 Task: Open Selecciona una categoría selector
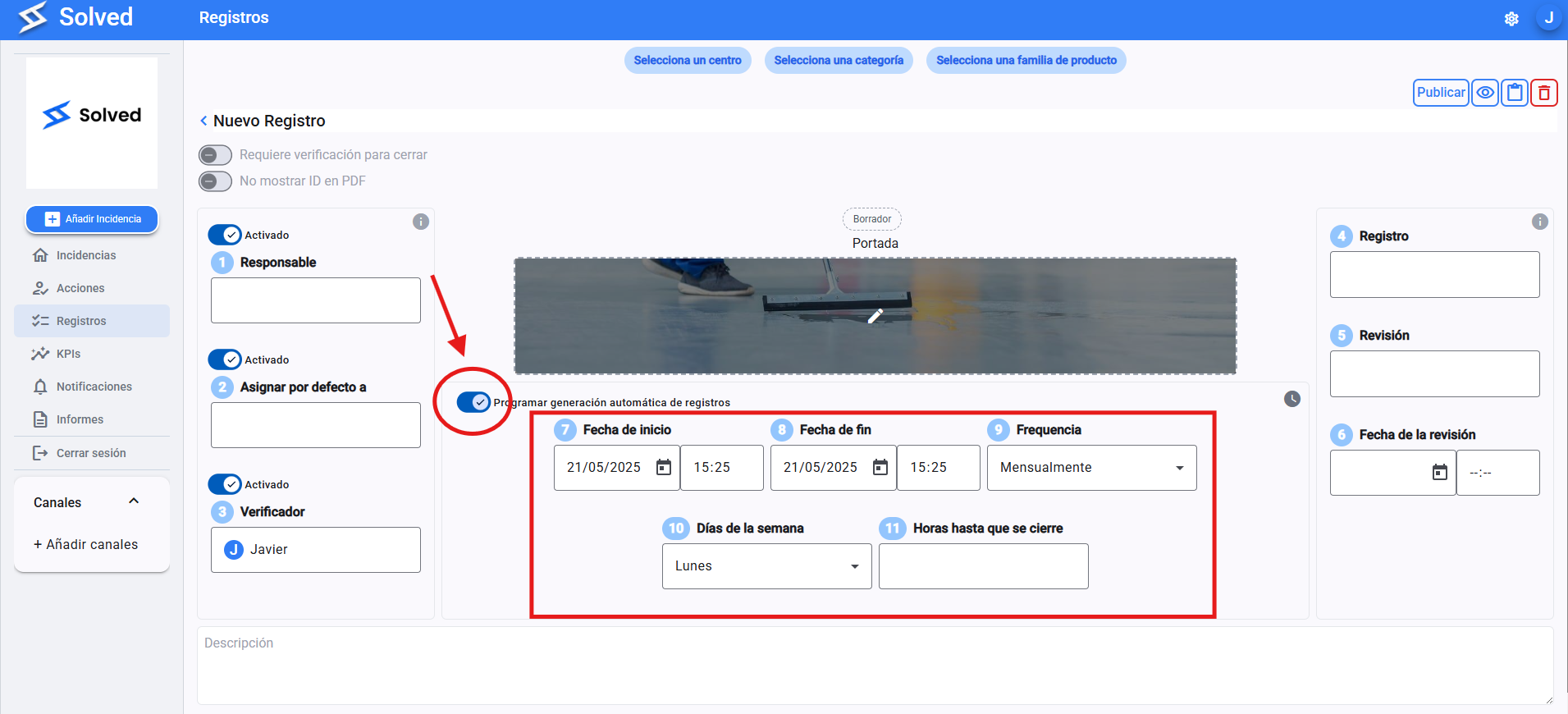(839, 60)
